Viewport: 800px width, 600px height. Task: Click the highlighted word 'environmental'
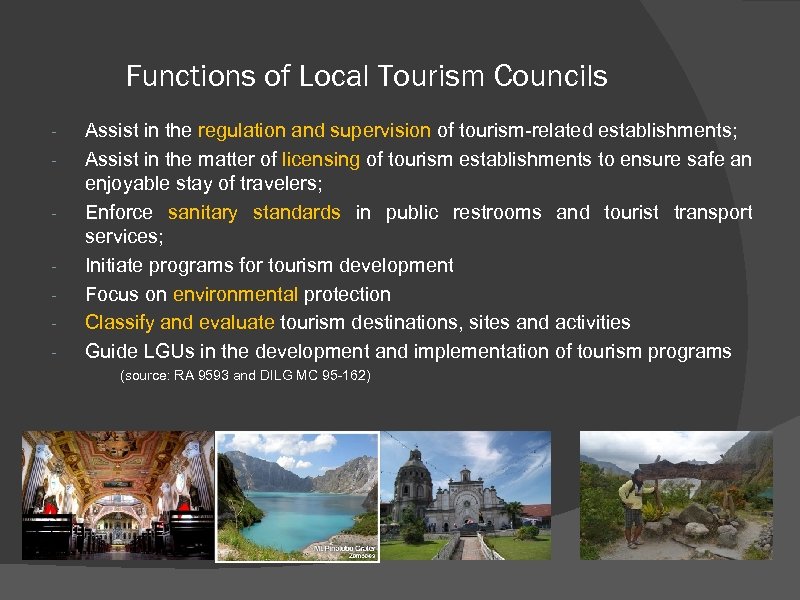click(235, 294)
